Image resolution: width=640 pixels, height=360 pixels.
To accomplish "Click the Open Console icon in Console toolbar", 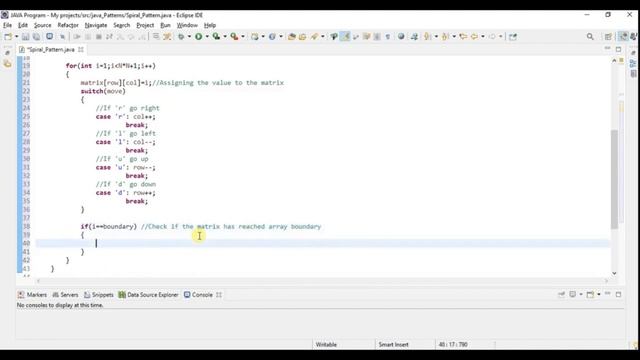I will point(590,294).
